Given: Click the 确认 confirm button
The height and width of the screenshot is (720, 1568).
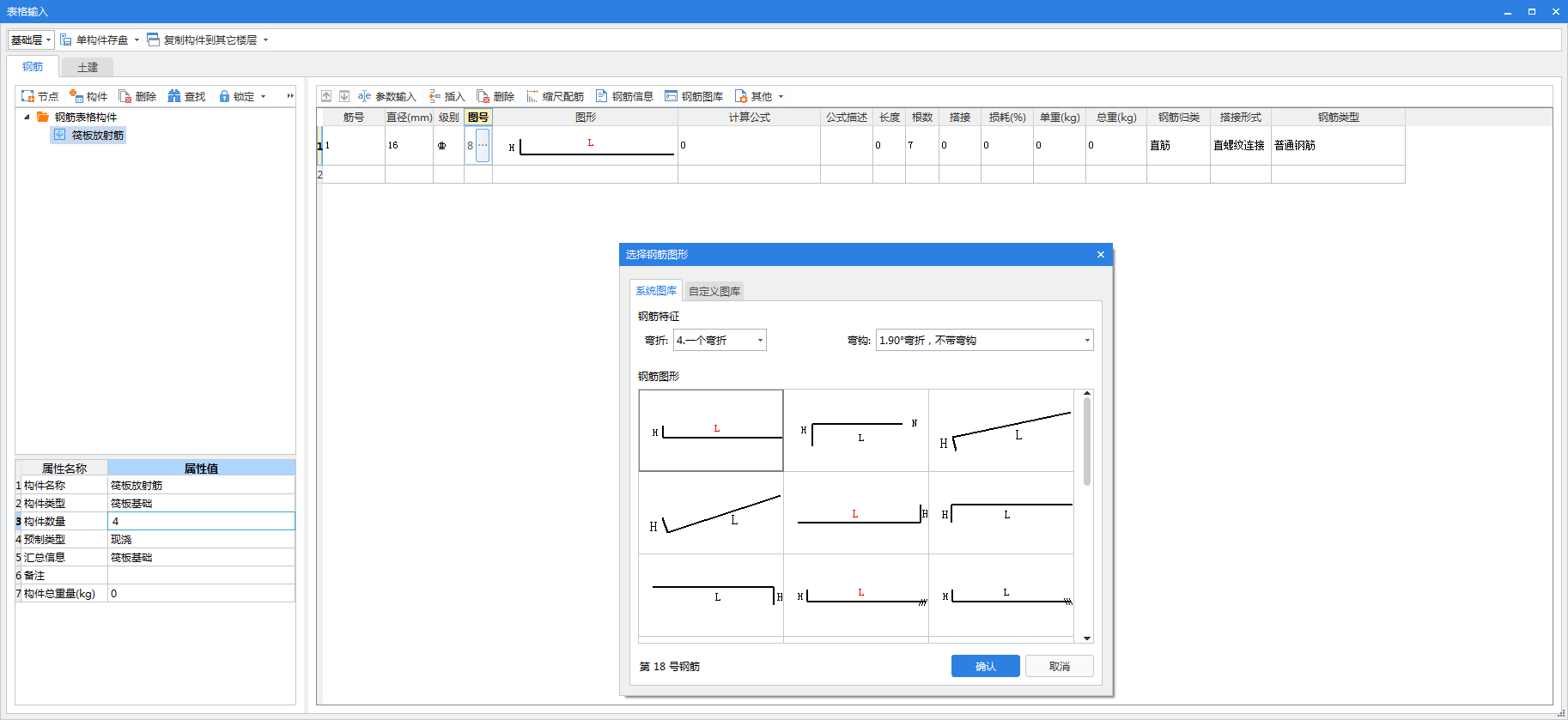Looking at the screenshot, I should [x=986, y=666].
